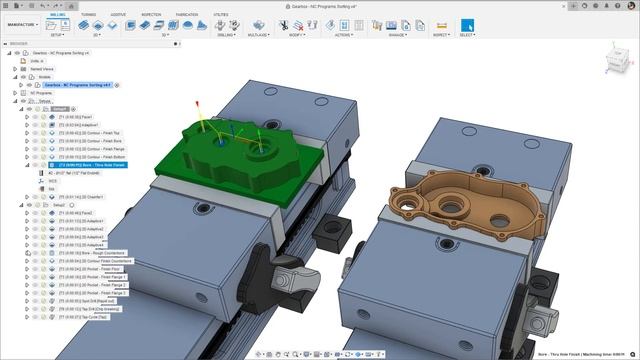This screenshot has height=360, width=640.
Task: Activate the blue Select tool icon
Action: (467, 25)
